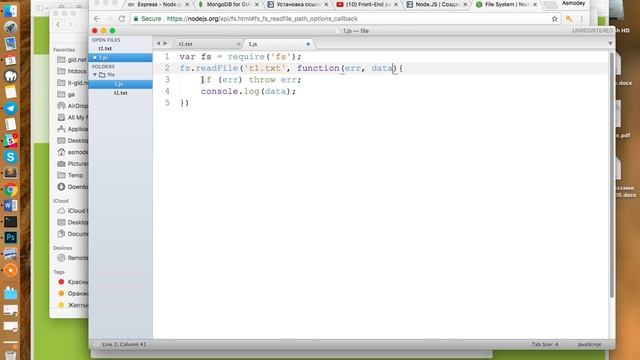This screenshot has width=640, height=360.
Task: Bookmark this page with the star icon
Action: [554, 19]
